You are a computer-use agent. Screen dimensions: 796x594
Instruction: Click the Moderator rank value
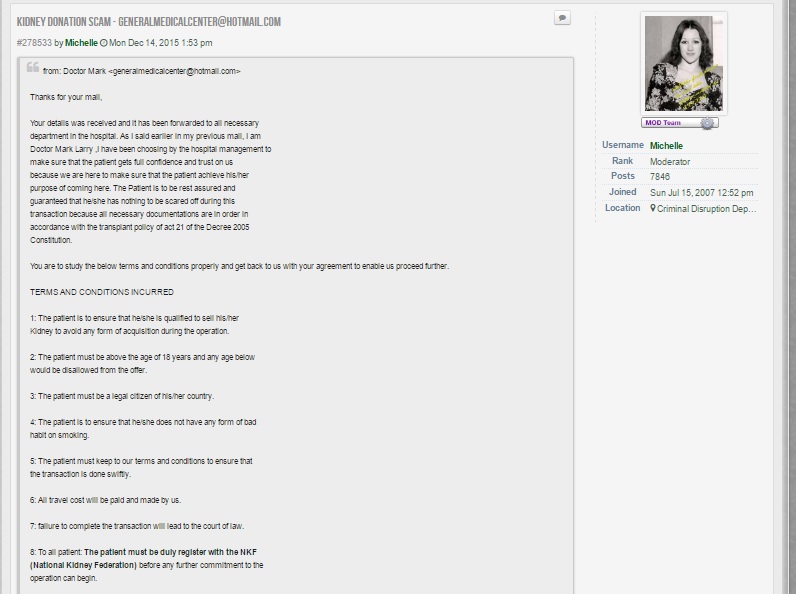(670, 161)
